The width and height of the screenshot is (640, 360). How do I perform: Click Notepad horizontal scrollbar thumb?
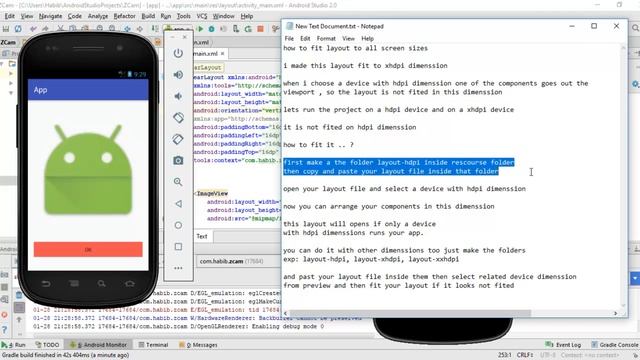click(410, 313)
